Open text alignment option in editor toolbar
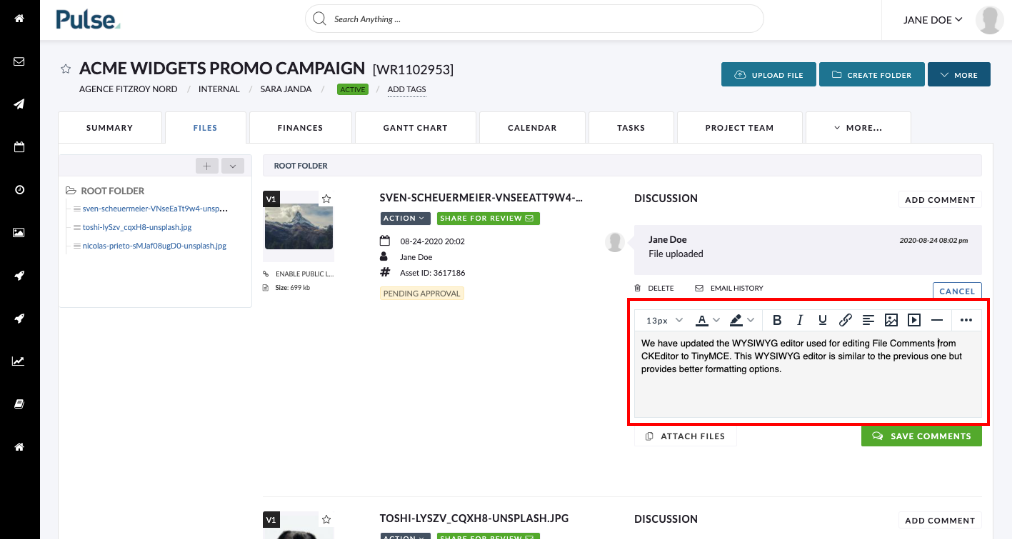 point(868,320)
